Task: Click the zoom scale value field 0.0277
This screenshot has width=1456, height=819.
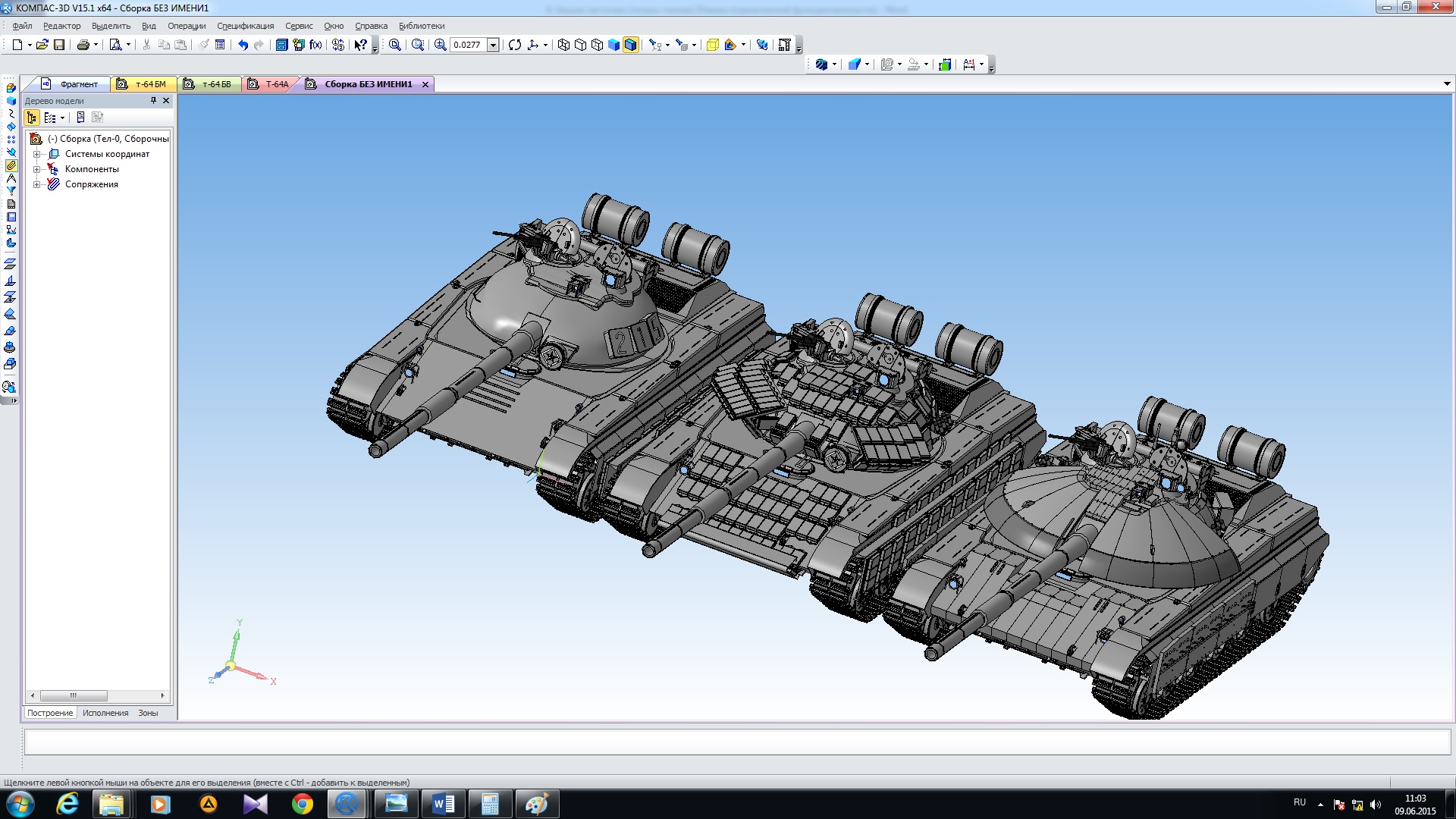Action: tap(468, 45)
